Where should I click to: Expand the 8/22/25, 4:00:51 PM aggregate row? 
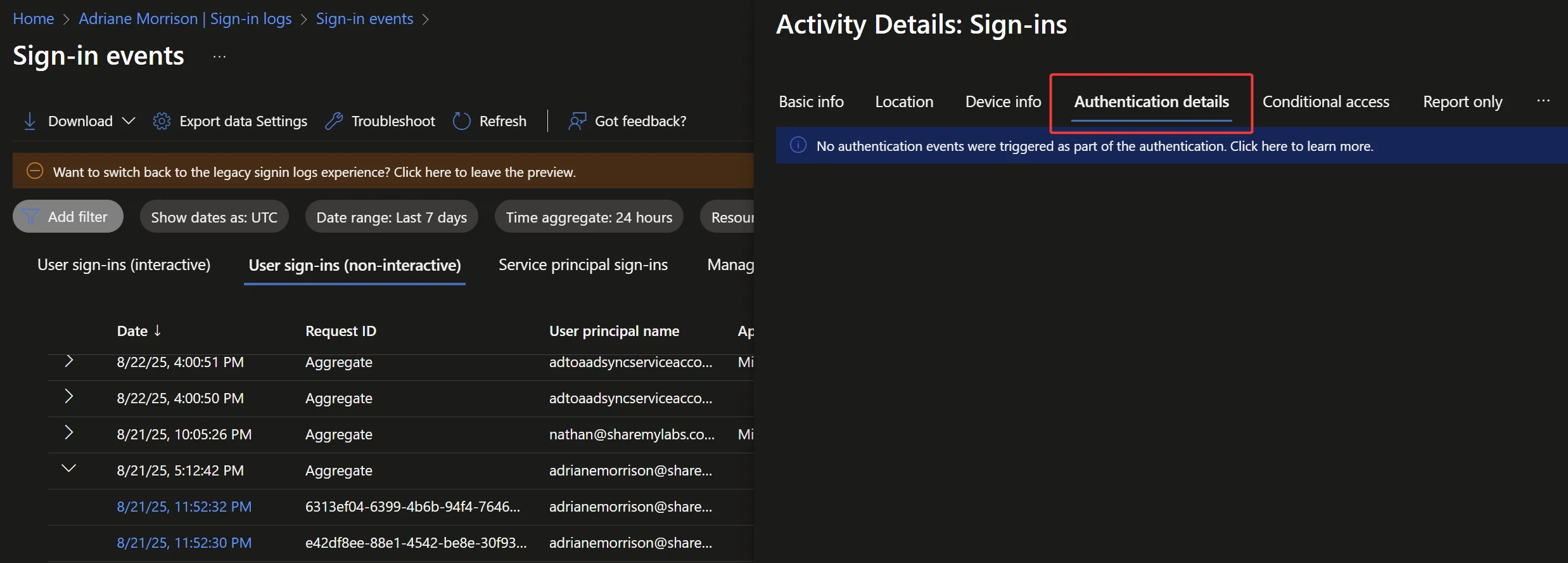coord(69,361)
